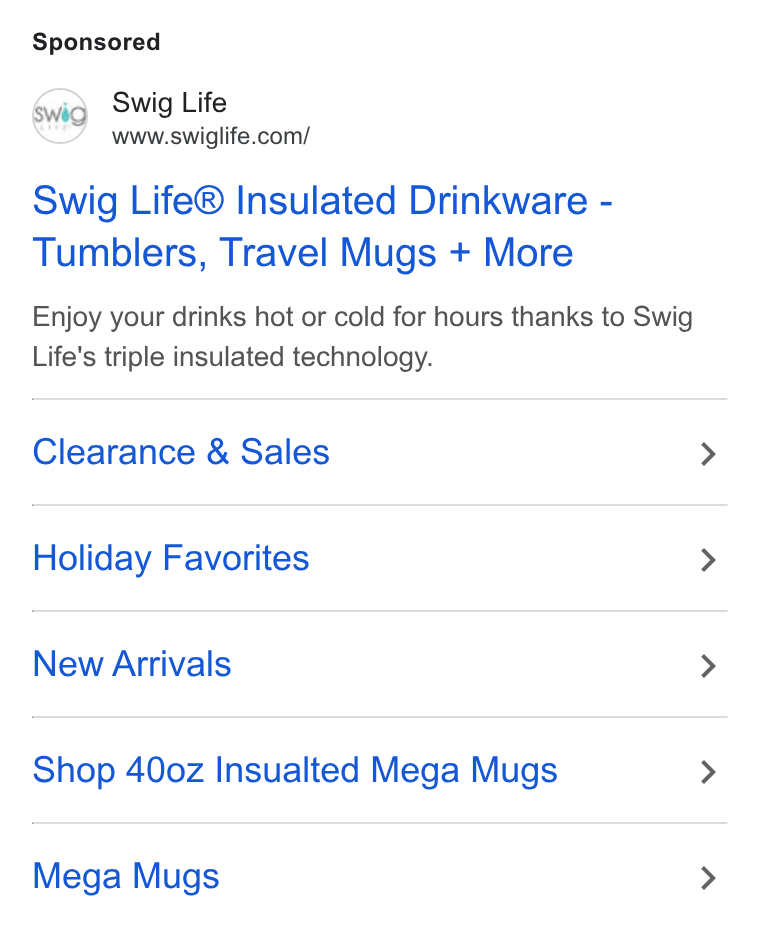The width and height of the screenshot is (760, 928).
Task: Click the chevron on the New Arrivals row
Action: [709, 666]
